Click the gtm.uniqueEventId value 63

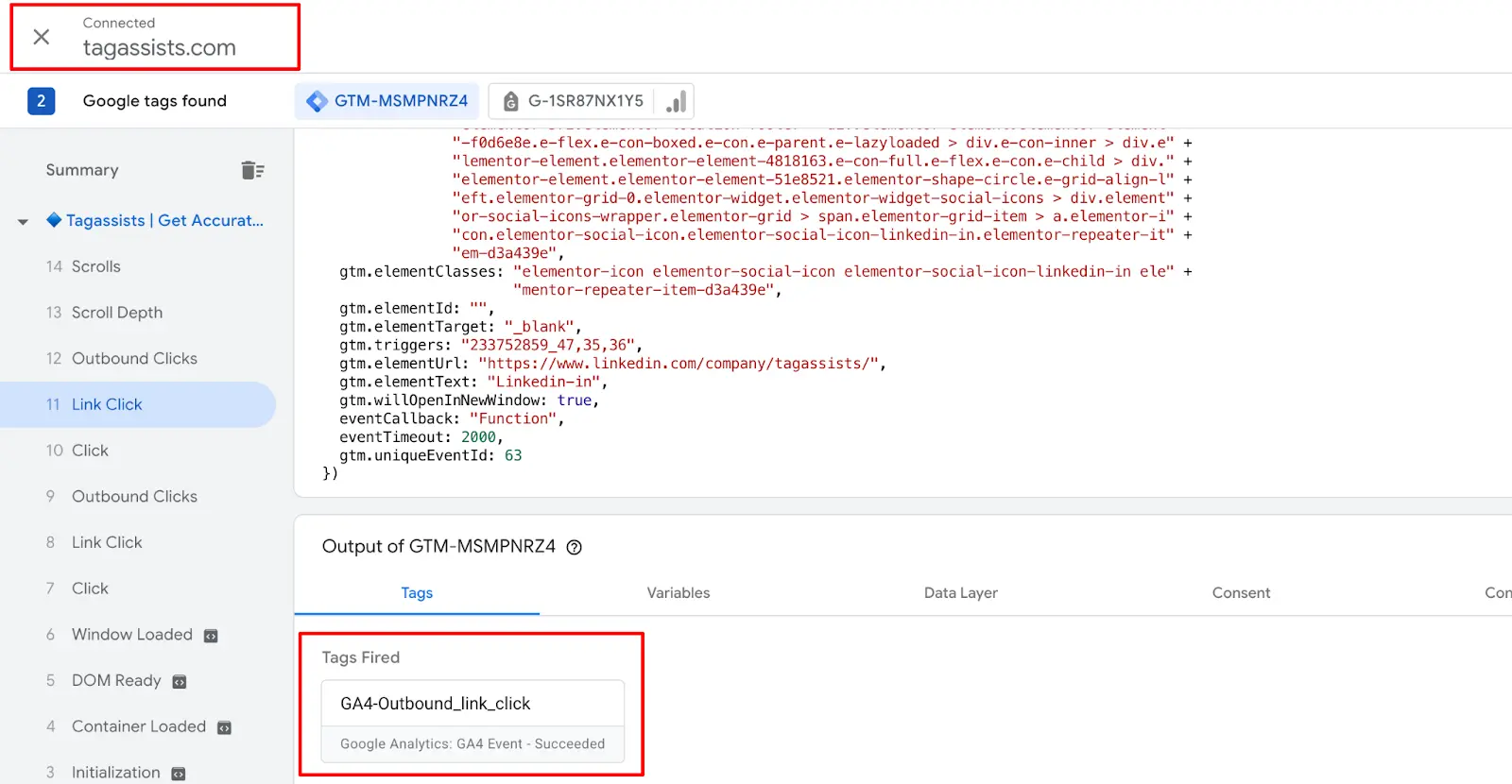(513, 455)
